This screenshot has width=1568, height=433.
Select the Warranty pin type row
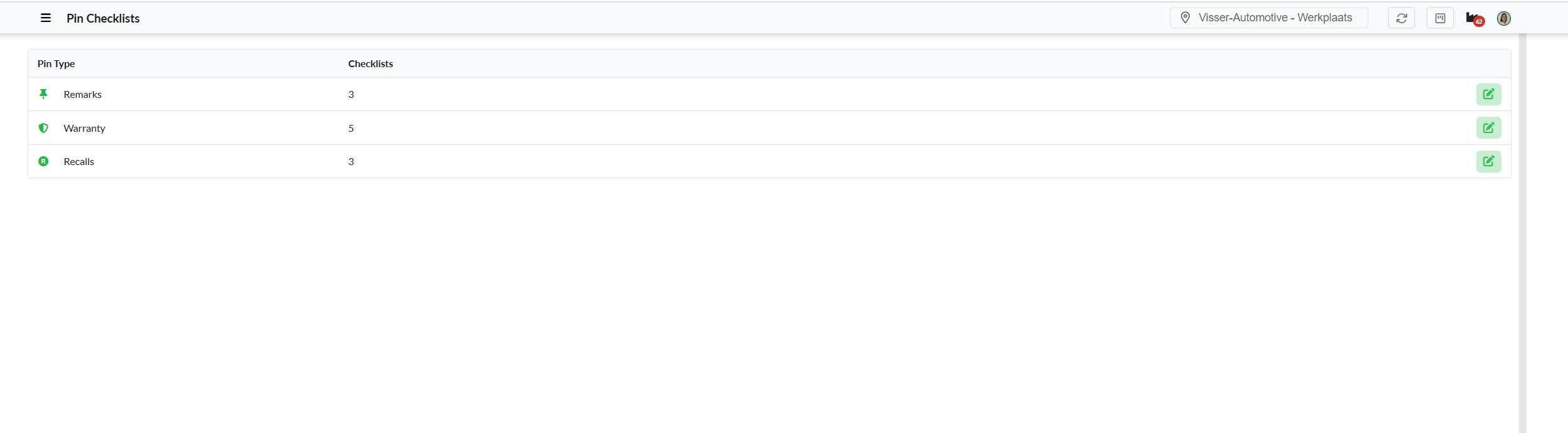(84, 129)
